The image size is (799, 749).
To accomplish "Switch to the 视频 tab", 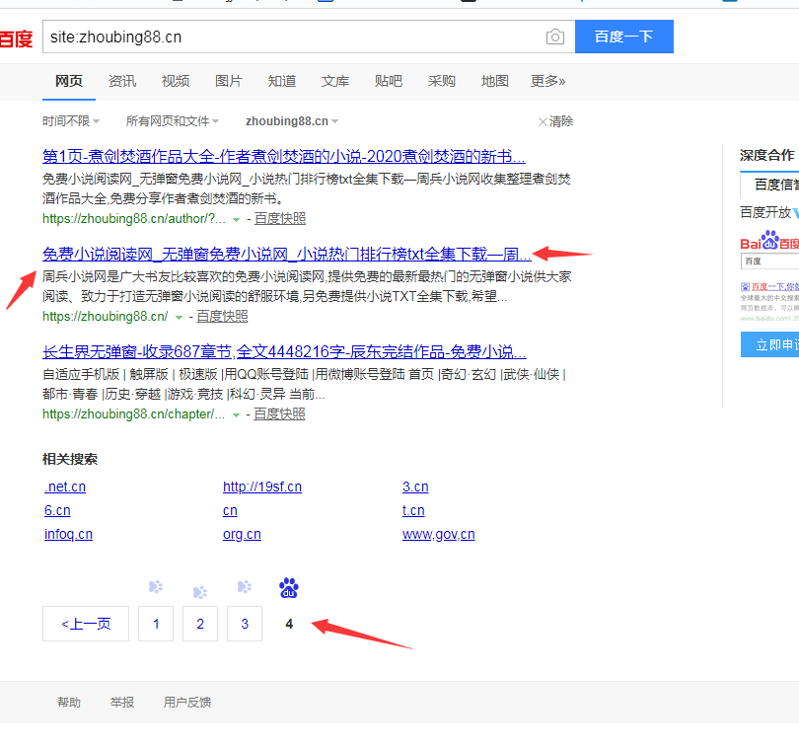I will [x=175, y=81].
